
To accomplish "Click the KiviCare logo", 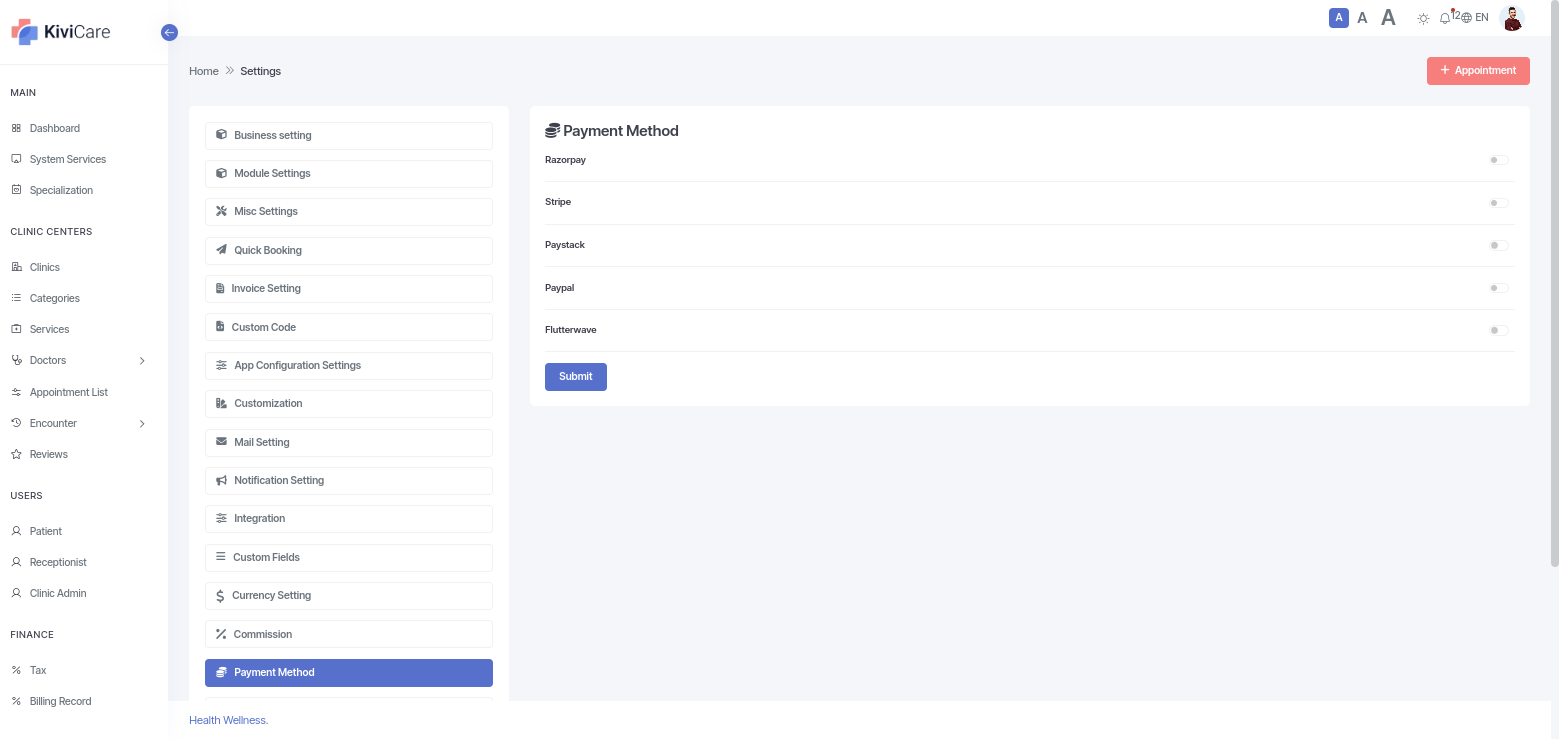I will [x=61, y=32].
